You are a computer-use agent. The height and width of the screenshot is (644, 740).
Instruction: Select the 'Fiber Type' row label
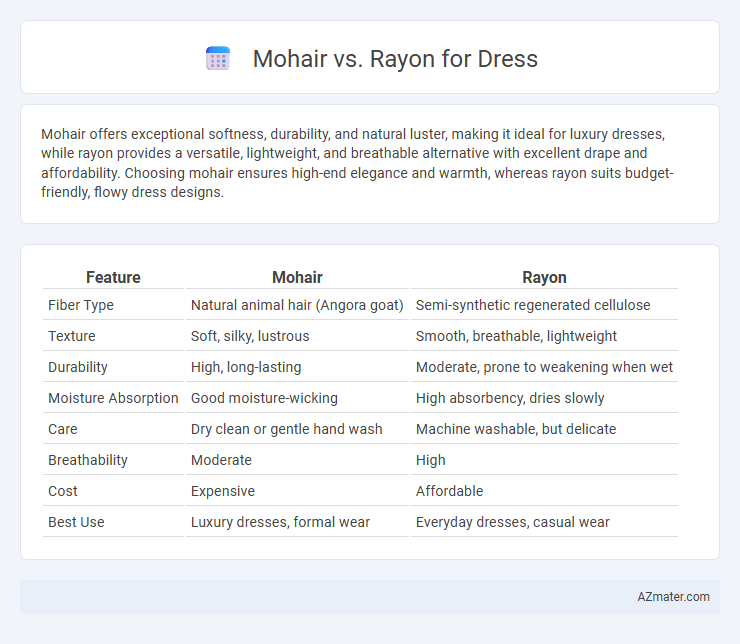click(x=81, y=305)
